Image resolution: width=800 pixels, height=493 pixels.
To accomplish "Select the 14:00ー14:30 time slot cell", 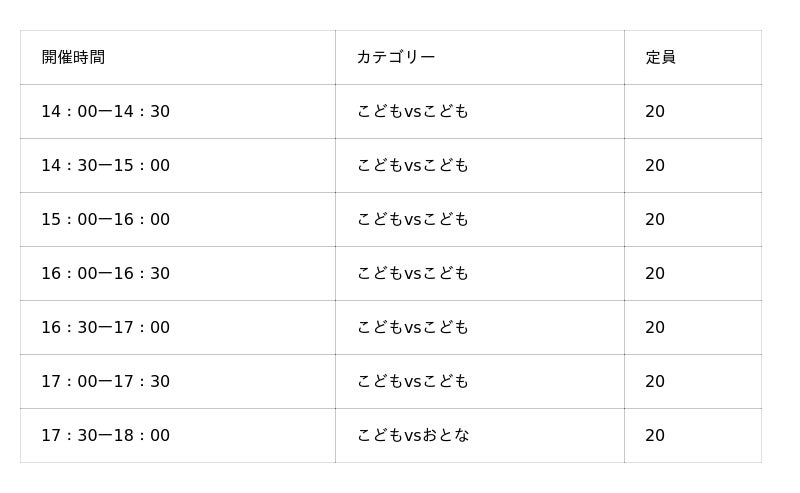I will (x=178, y=111).
